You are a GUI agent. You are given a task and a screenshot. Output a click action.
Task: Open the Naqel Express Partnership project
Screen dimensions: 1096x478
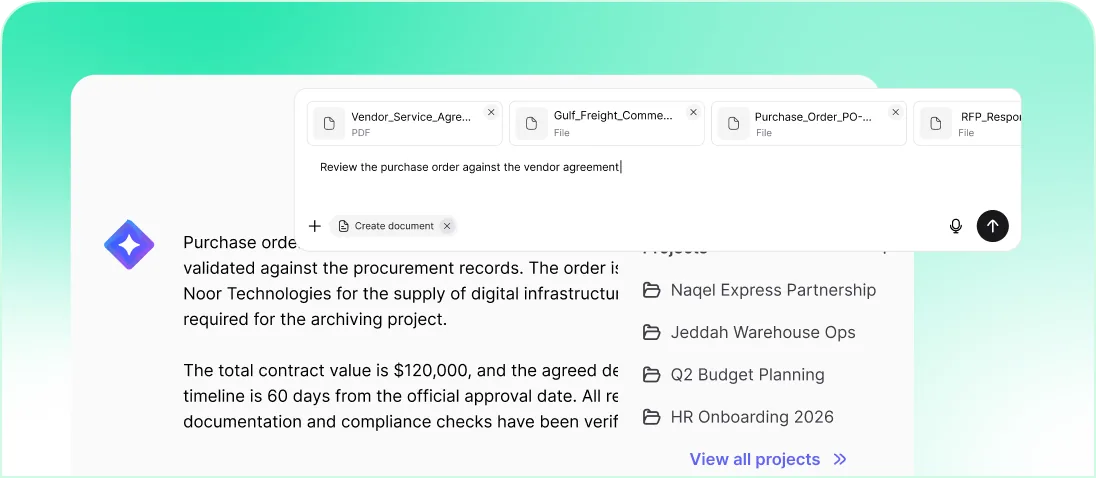(772, 290)
